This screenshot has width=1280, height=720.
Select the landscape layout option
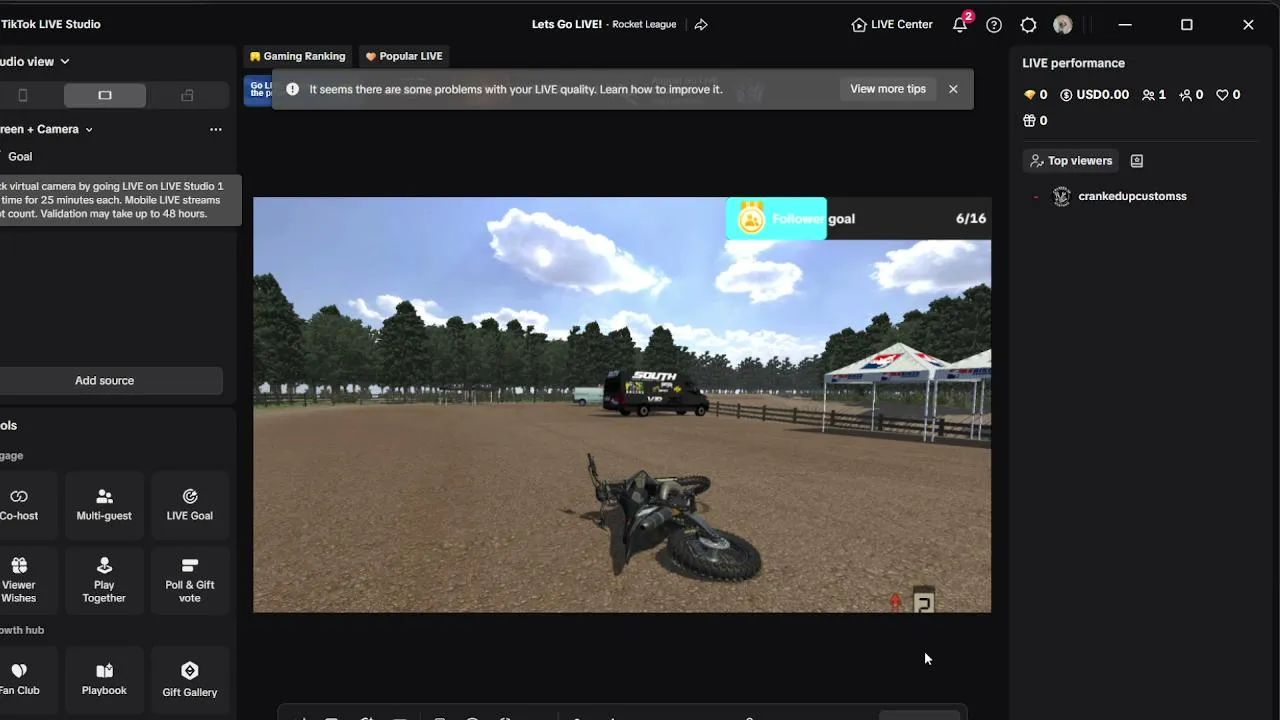click(x=105, y=95)
